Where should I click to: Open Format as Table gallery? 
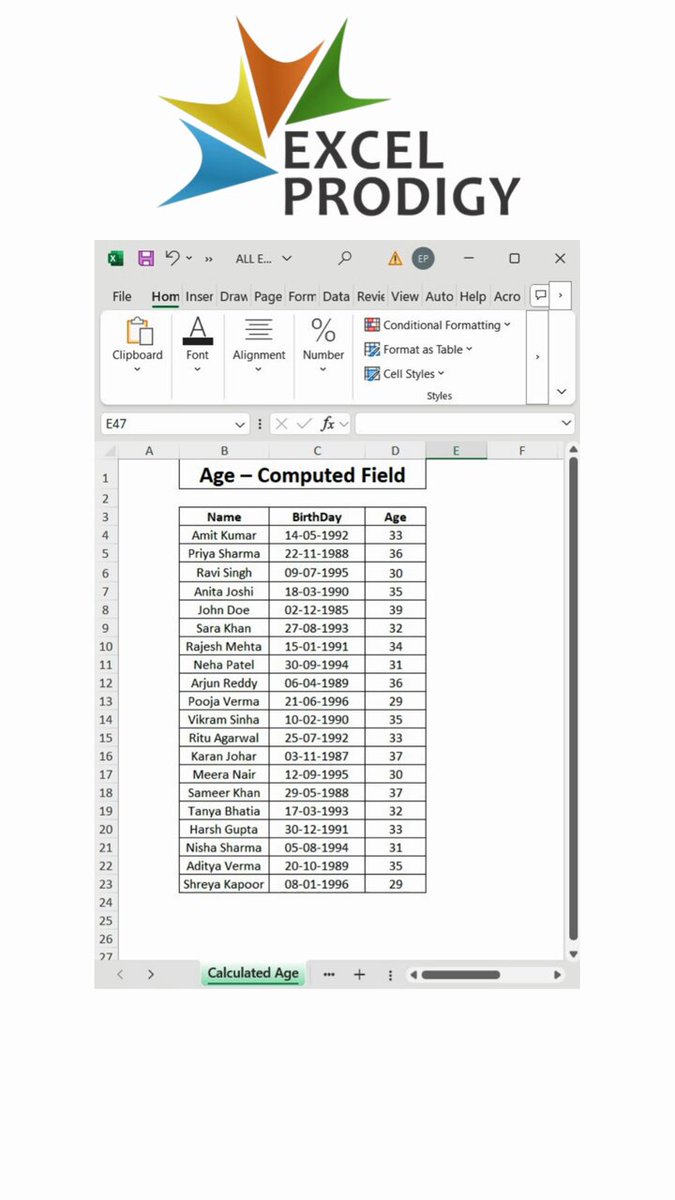418,349
